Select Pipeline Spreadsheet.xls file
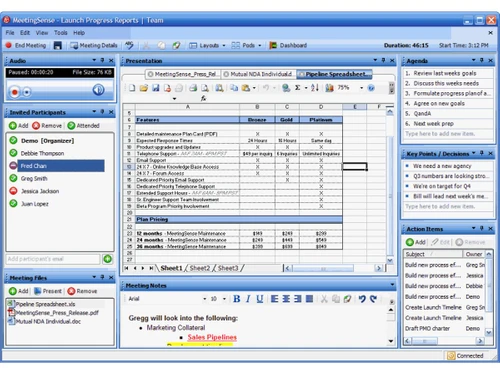The height and width of the screenshot is (375, 500). click(x=45, y=304)
